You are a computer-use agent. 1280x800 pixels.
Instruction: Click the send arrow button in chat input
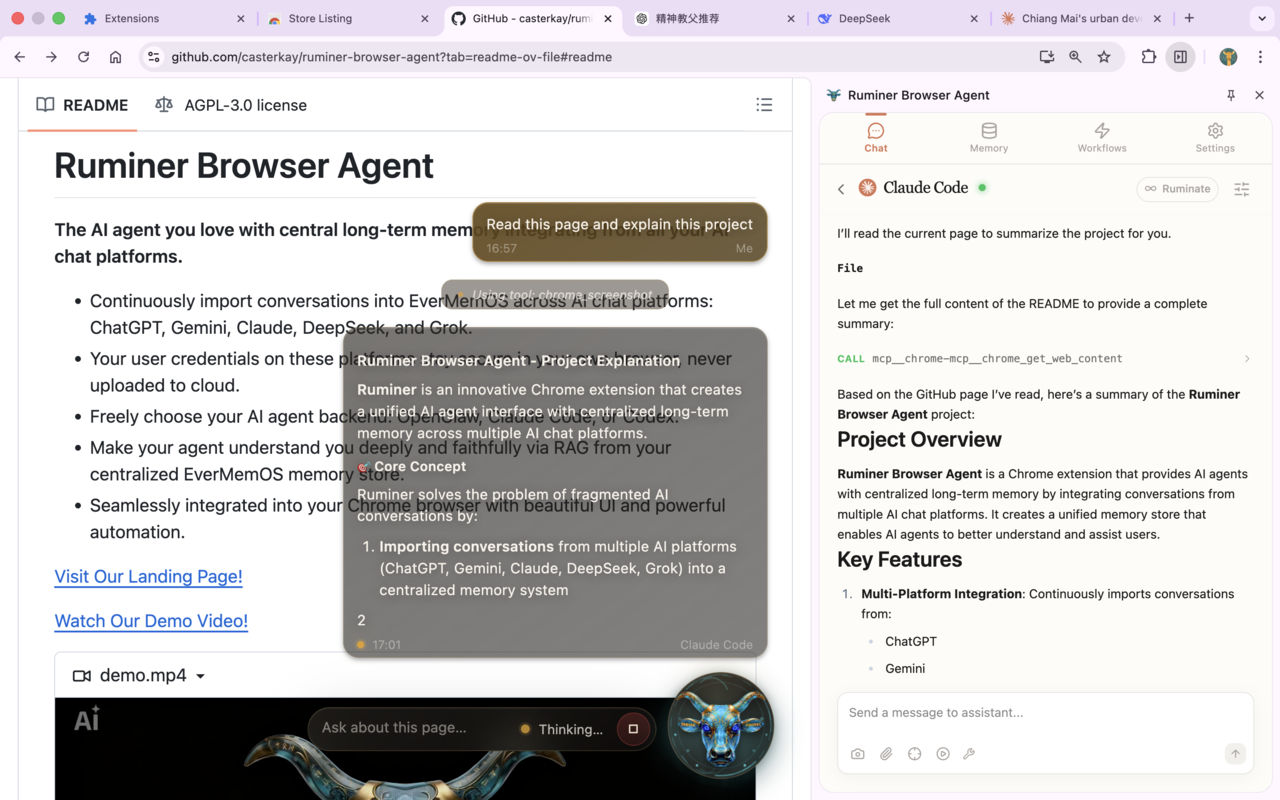(1235, 754)
